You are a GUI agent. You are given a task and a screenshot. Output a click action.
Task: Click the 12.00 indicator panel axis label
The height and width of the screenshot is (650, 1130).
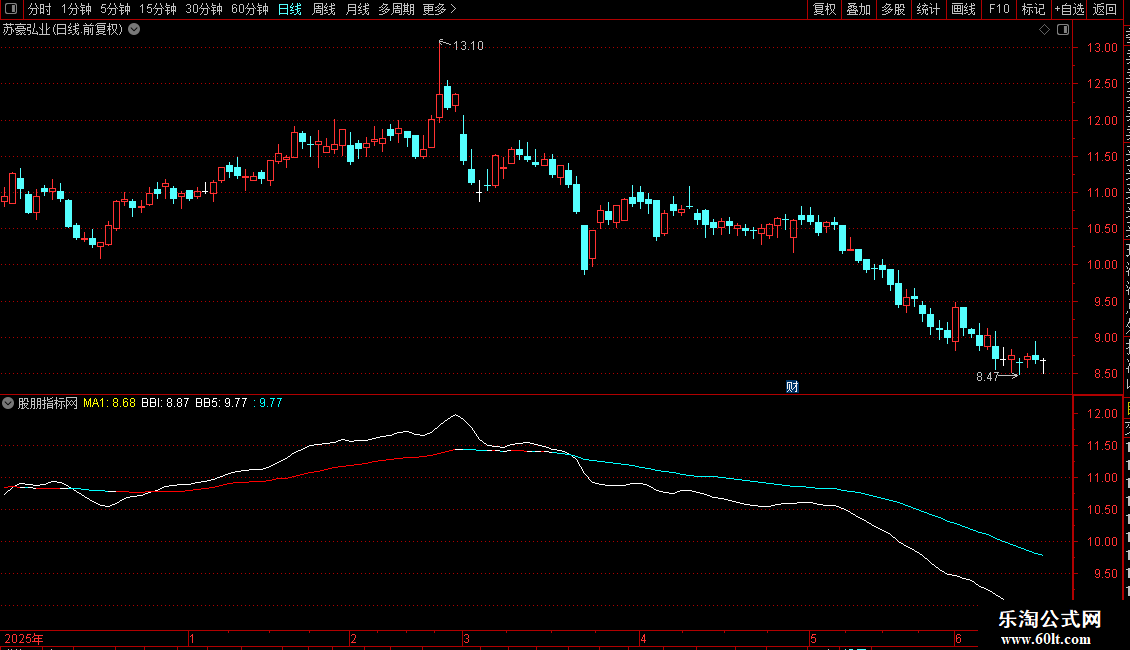pyautogui.click(x=1102, y=414)
